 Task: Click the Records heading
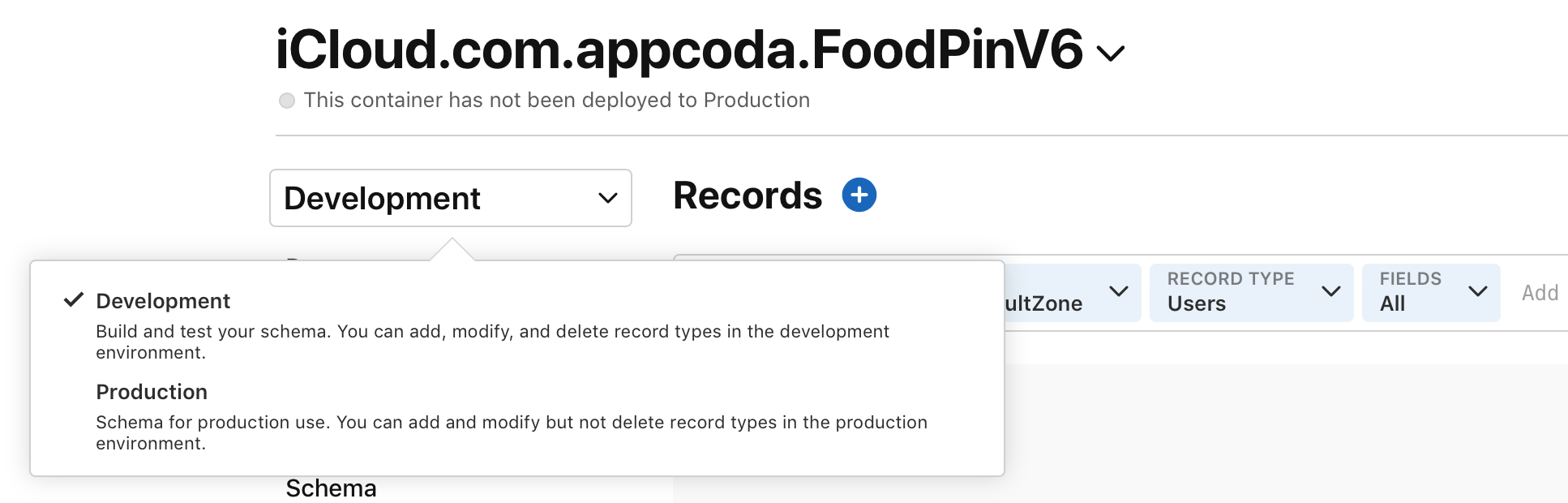pyautogui.click(x=748, y=196)
